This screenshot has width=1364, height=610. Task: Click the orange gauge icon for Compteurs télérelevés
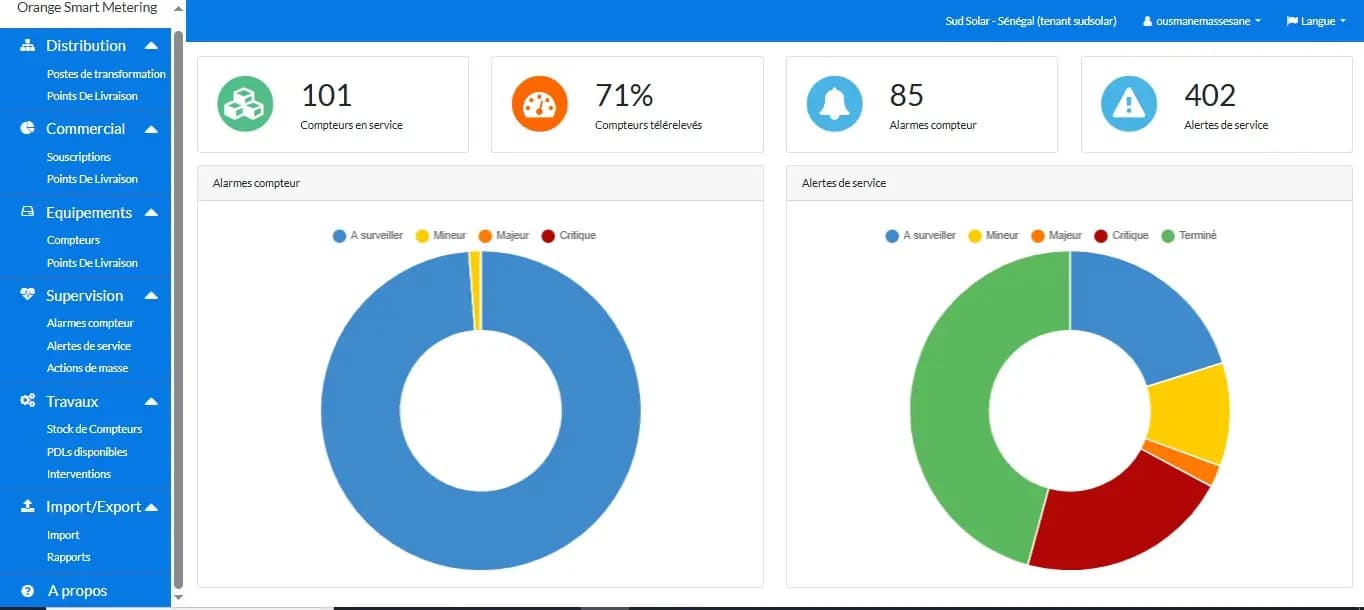(x=540, y=104)
